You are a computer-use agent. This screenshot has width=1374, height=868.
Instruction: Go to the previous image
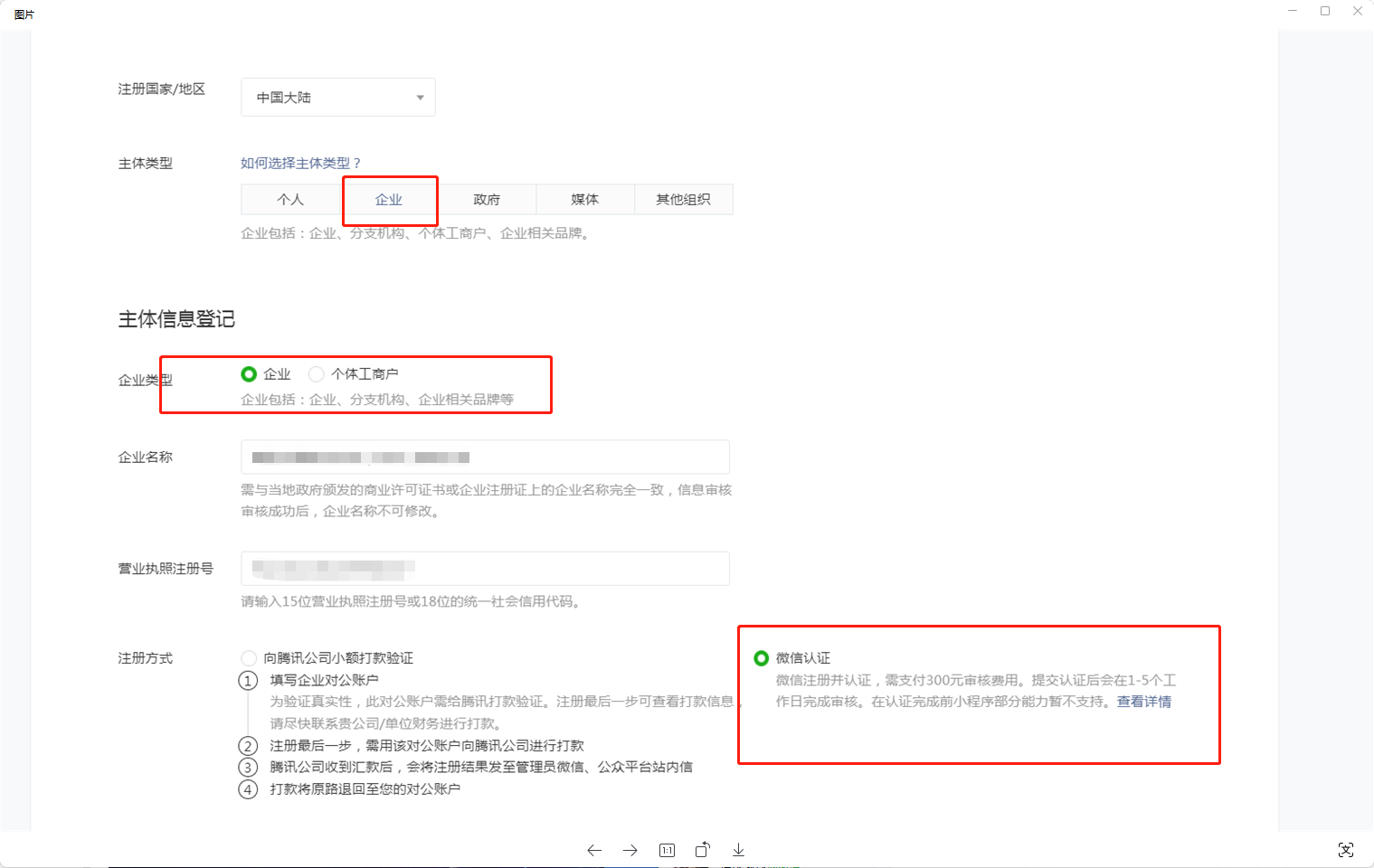point(594,850)
